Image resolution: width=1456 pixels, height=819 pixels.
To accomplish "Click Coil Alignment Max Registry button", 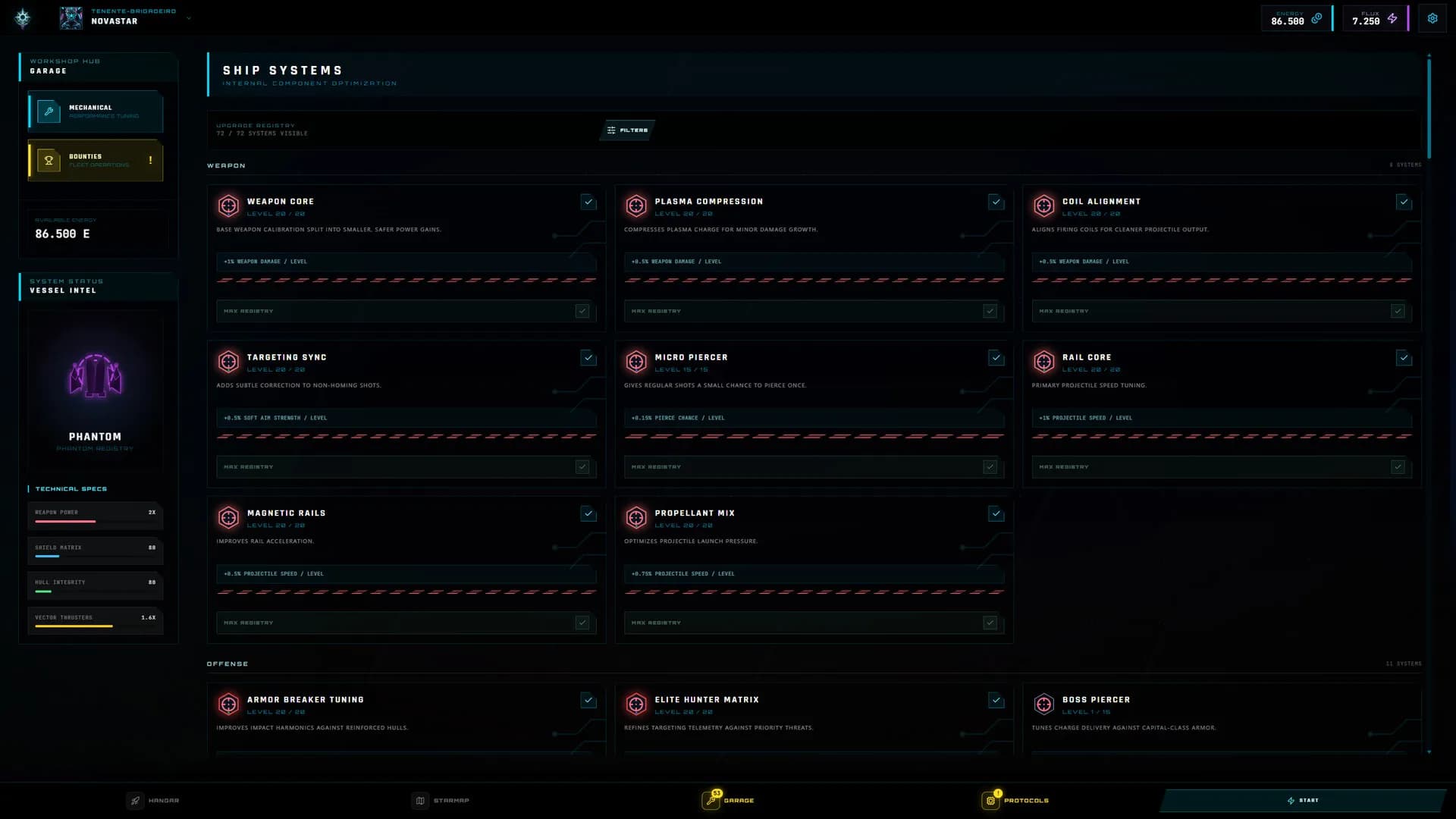I will click(1222, 311).
